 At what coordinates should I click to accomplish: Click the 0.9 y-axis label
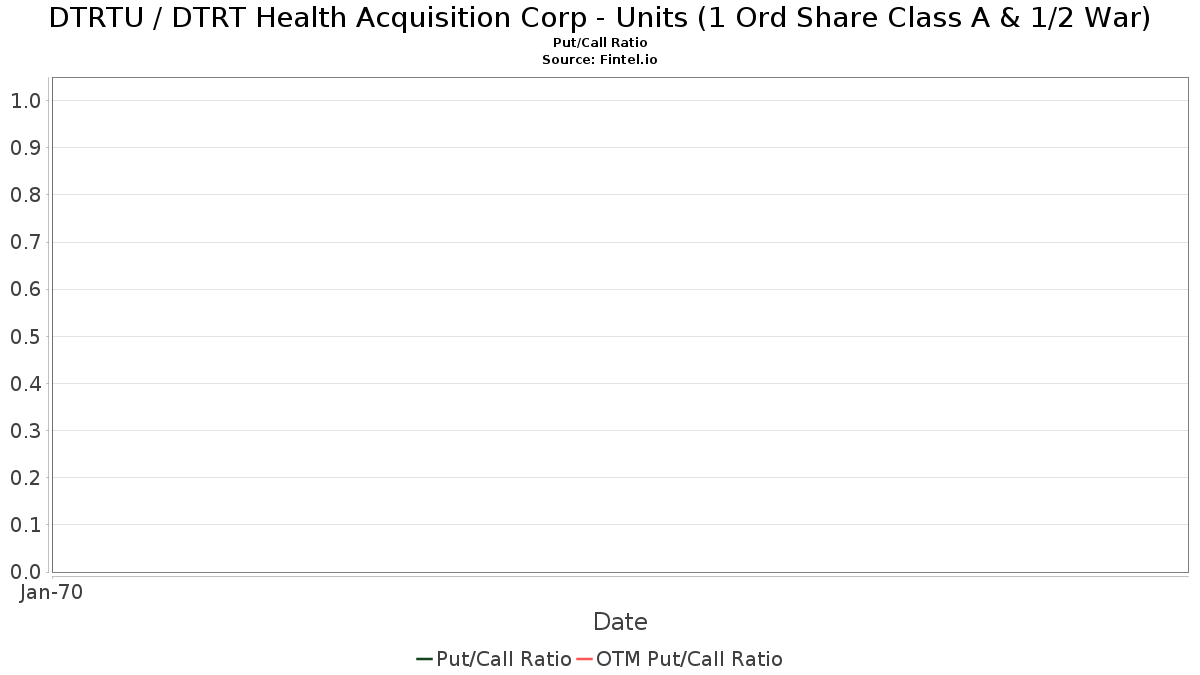pyautogui.click(x=25, y=147)
